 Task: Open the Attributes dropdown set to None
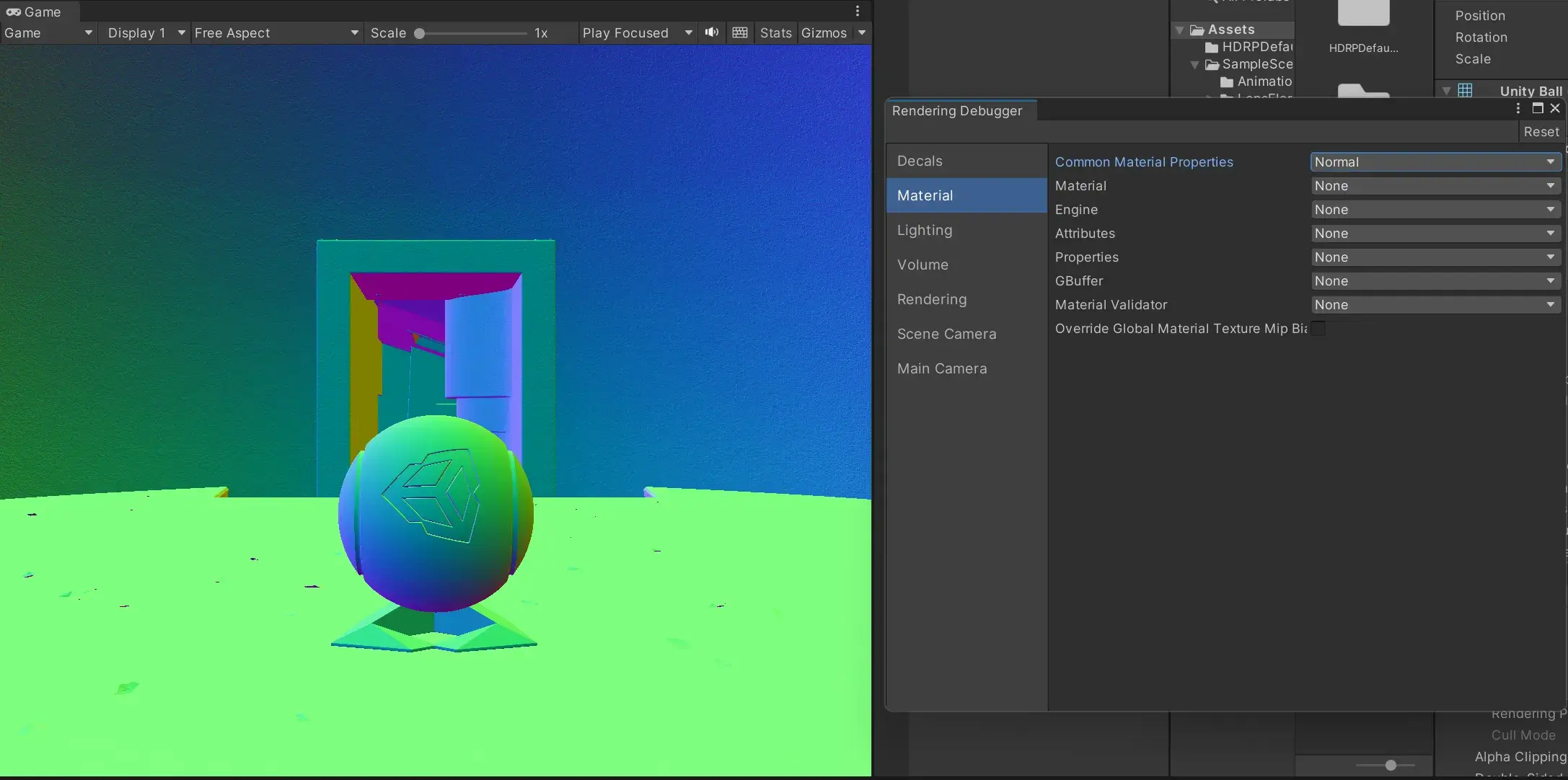click(1435, 234)
